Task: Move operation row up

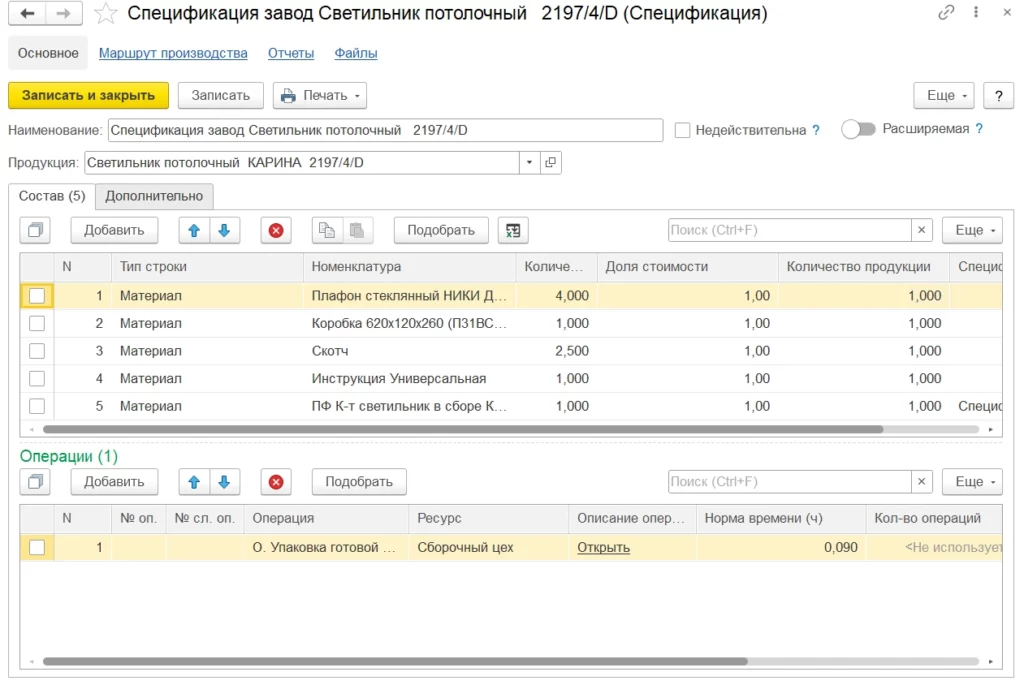Action: pos(194,482)
